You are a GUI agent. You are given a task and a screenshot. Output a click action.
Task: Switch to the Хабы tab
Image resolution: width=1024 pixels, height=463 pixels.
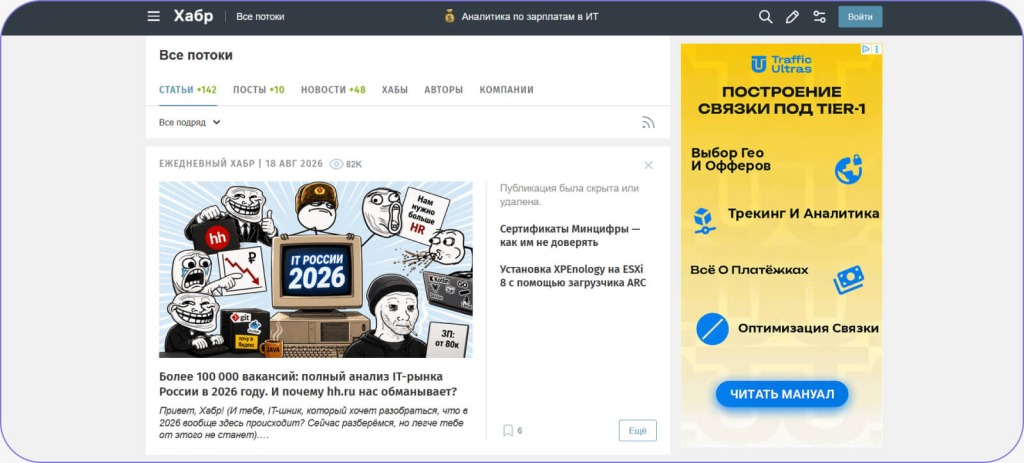pyautogui.click(x=394, y=90)
